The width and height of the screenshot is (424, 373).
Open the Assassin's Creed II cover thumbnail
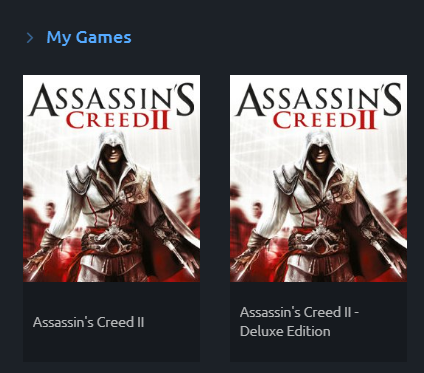point(112,178)
